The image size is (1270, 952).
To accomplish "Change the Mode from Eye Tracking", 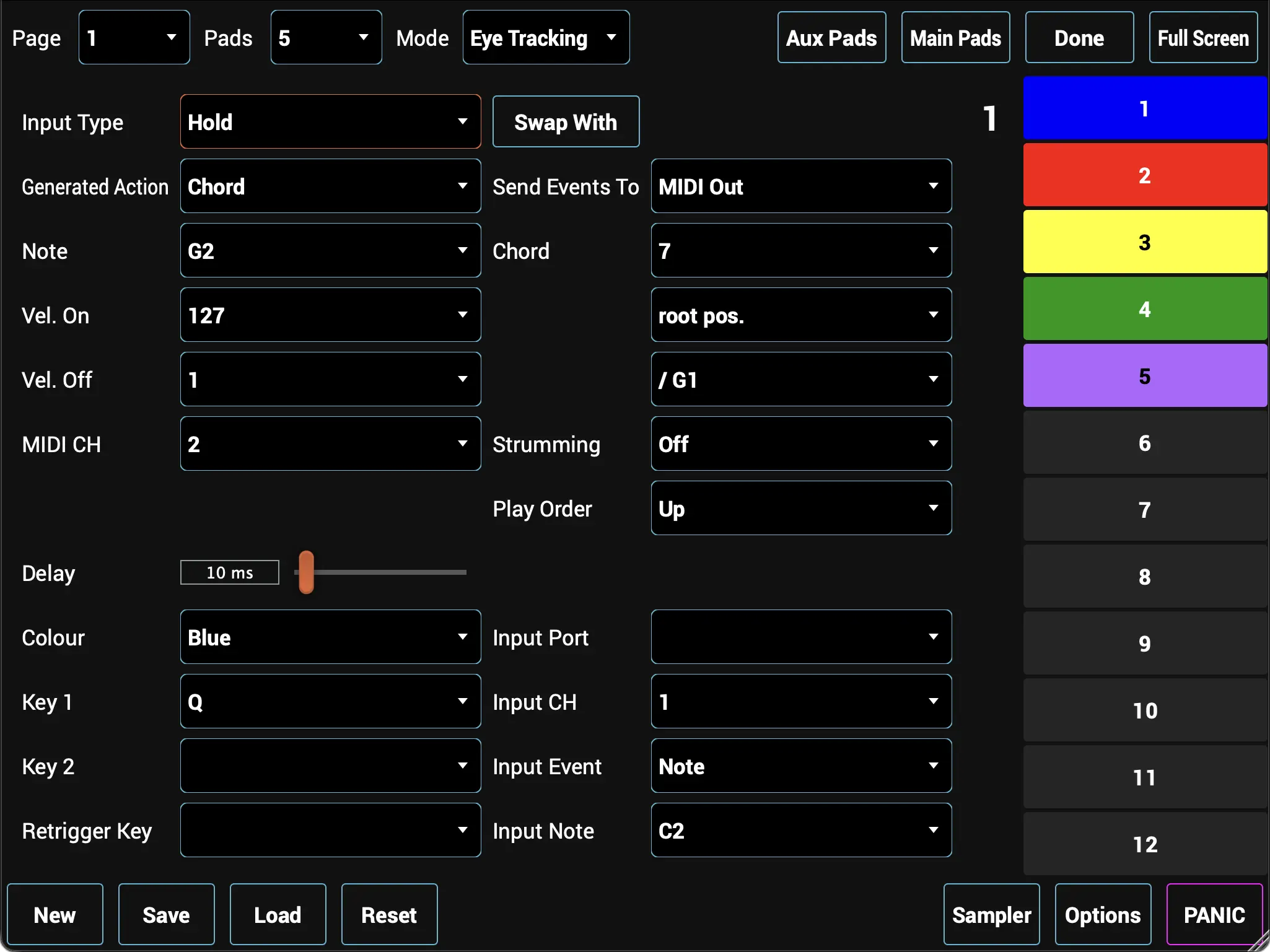I will [x=545, y=37].
